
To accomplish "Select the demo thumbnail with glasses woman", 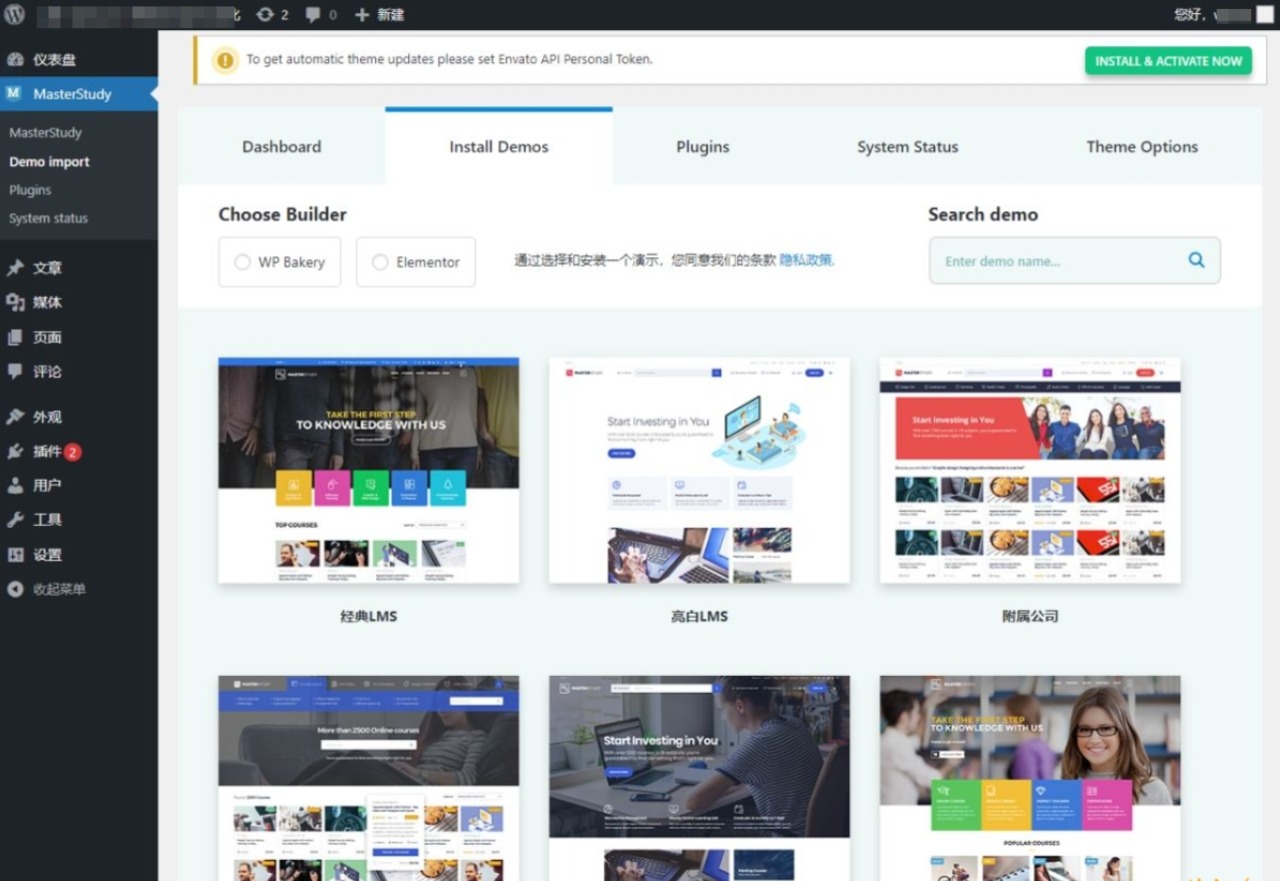I will (1030, 778).
